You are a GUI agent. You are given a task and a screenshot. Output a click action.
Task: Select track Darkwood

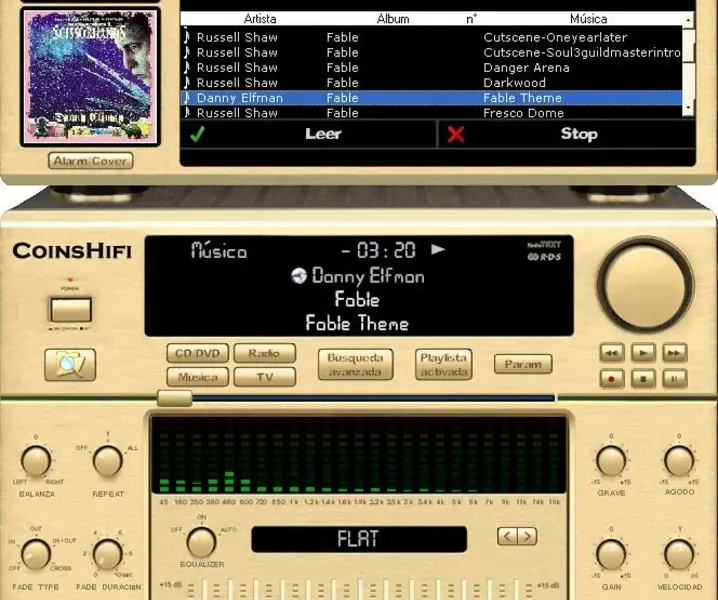431,83
